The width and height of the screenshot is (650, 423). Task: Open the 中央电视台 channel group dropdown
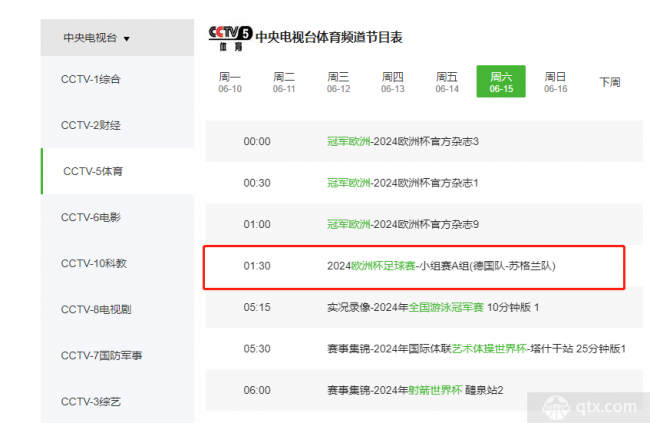pyautogui.click(x=117, y=38)
